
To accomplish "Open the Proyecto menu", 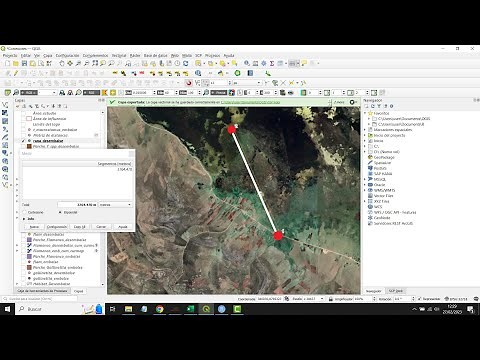I will 10,56.
